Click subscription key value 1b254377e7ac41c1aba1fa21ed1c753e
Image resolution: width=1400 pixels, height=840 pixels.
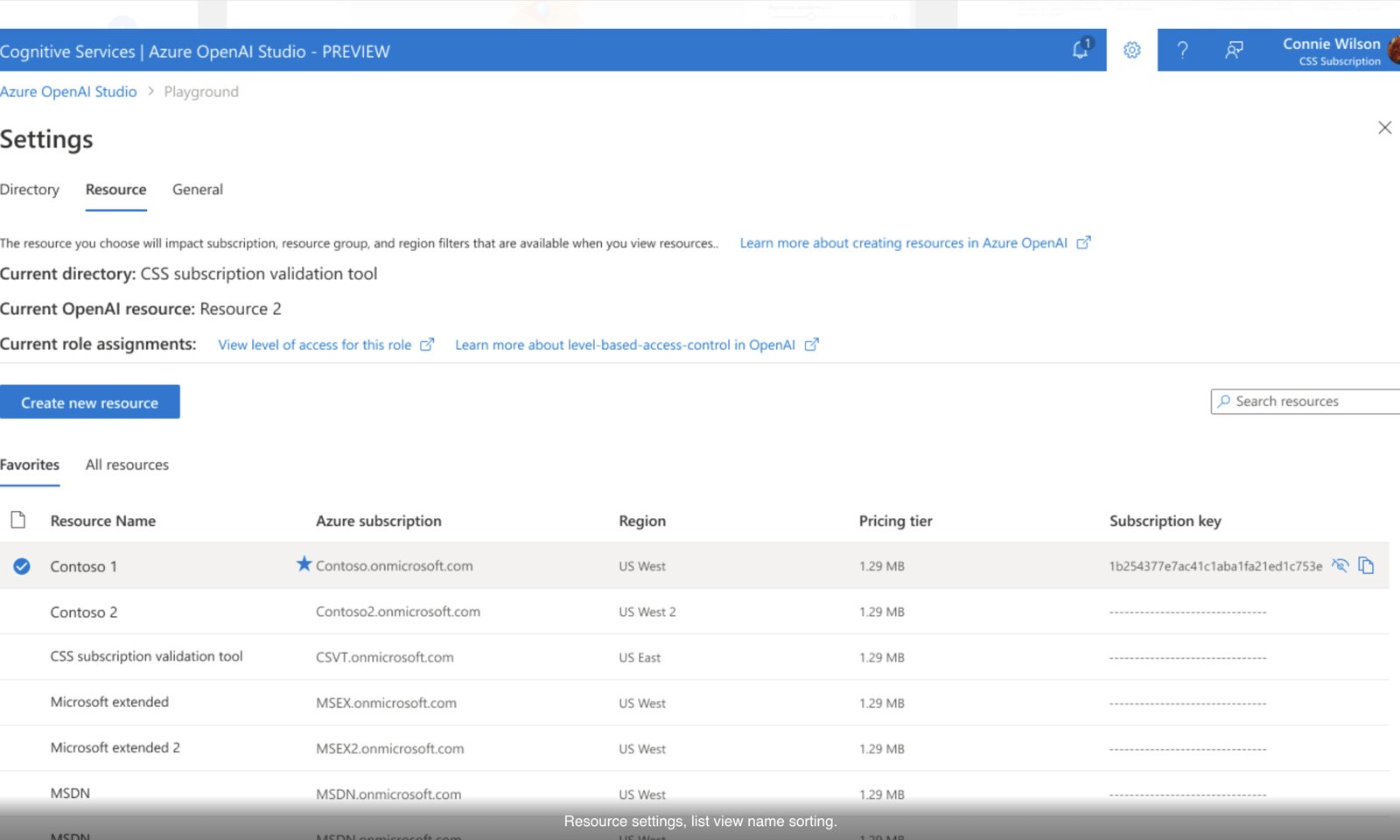pos(1215,566)
